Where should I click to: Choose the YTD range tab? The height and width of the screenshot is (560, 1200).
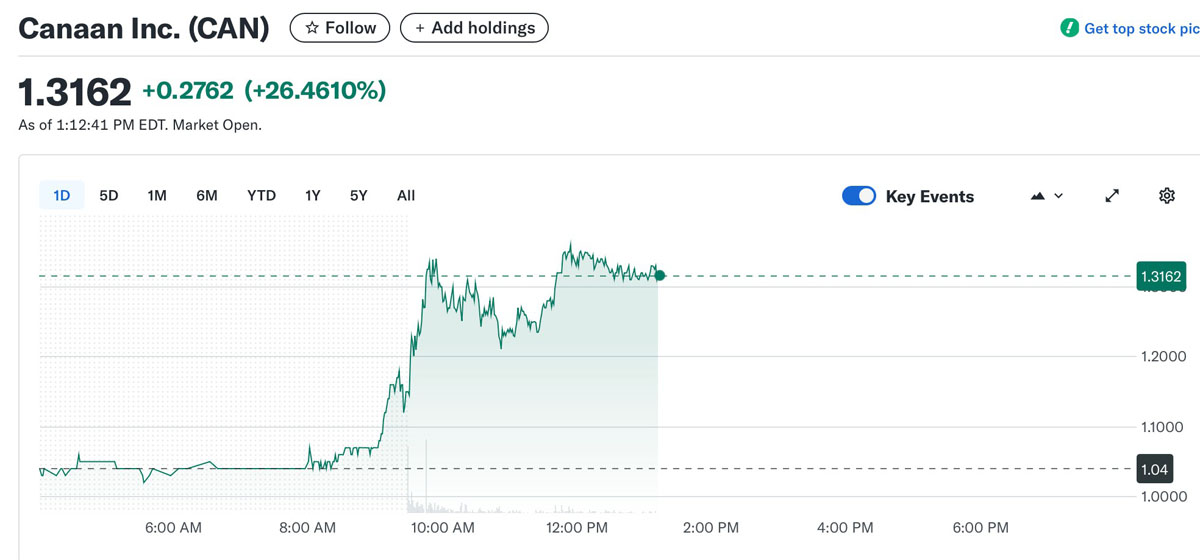pos(261,196)
